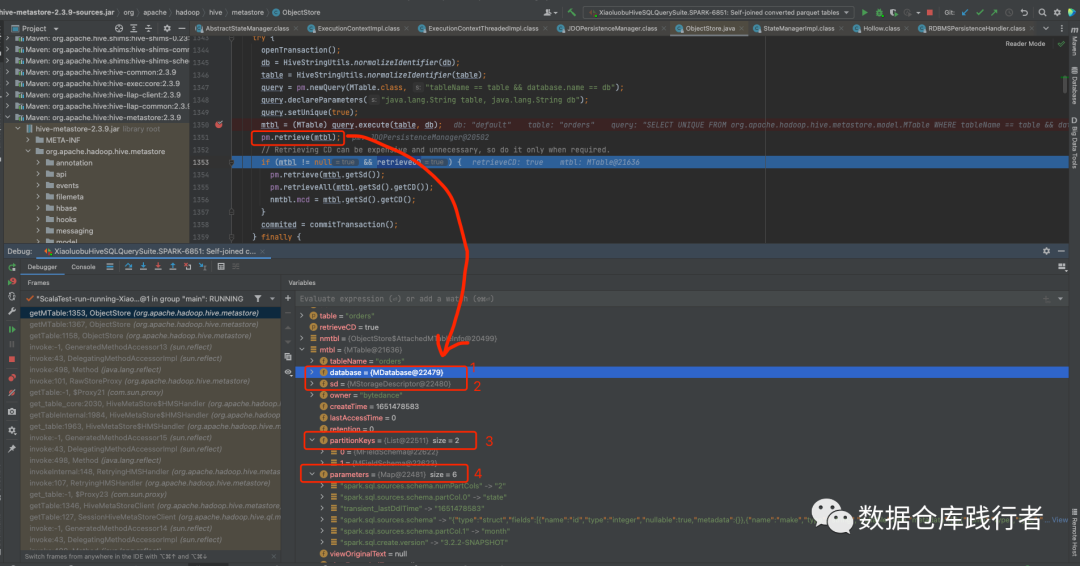The image size is (1080, 566).
Task: Click the Step Over debugger icon
Action: [x=129, y=267]
